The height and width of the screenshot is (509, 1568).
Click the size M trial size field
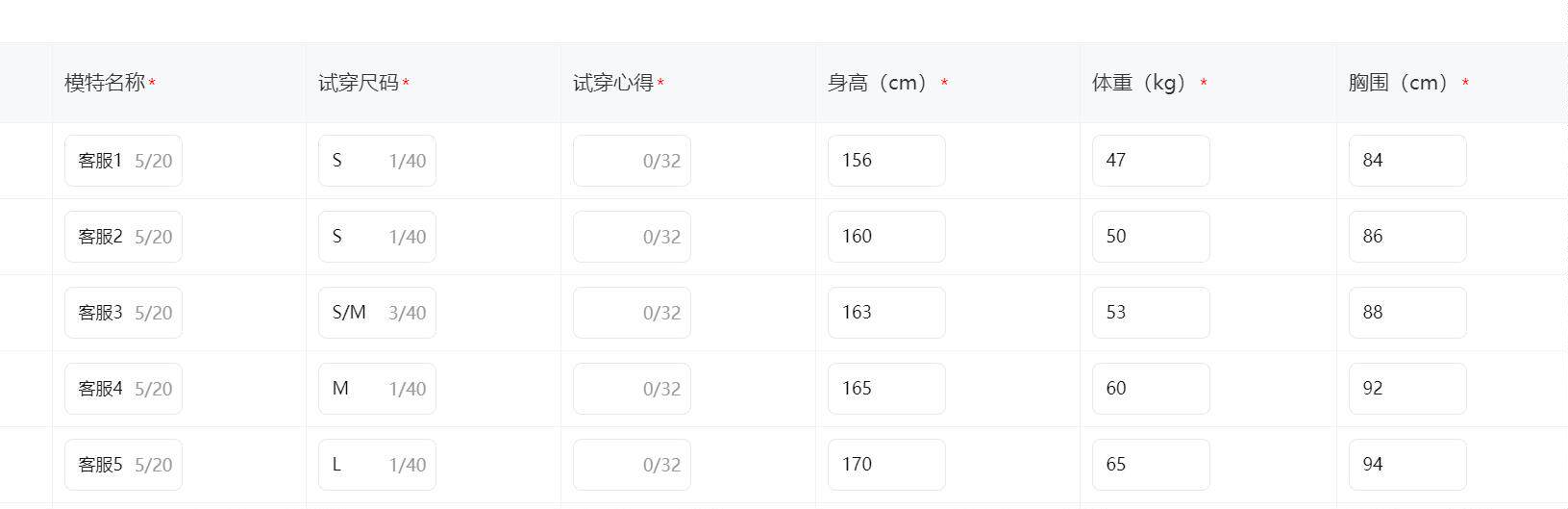(376, 389)
